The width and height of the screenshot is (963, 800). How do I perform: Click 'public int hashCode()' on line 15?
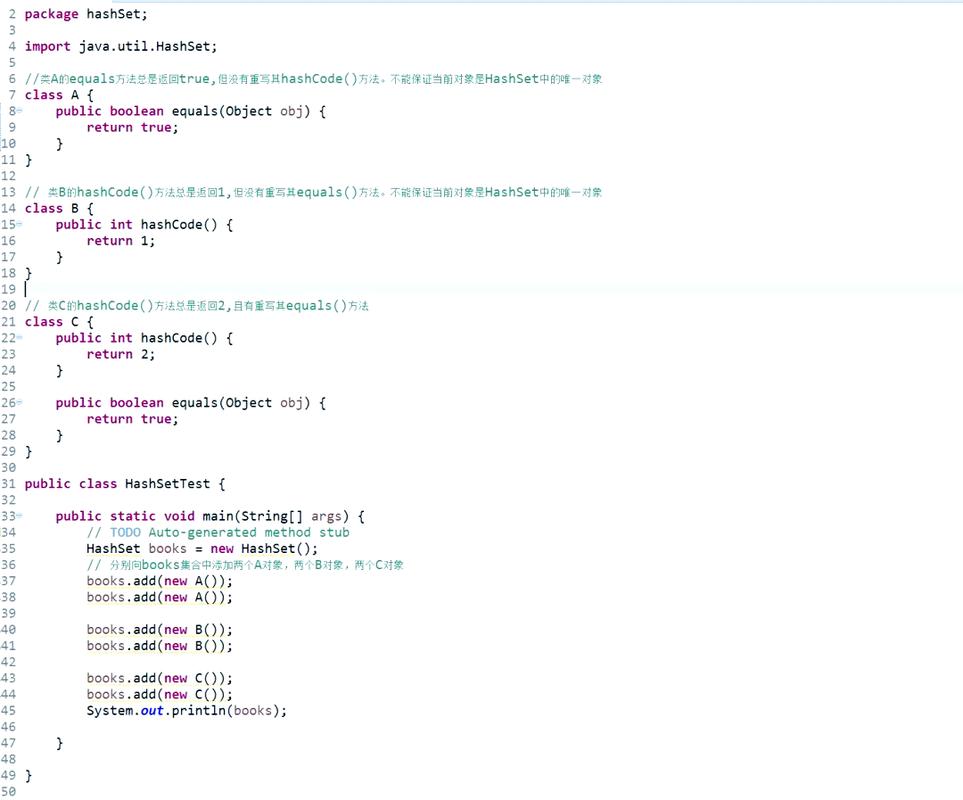pyautogui.click(x=136, y=225)
